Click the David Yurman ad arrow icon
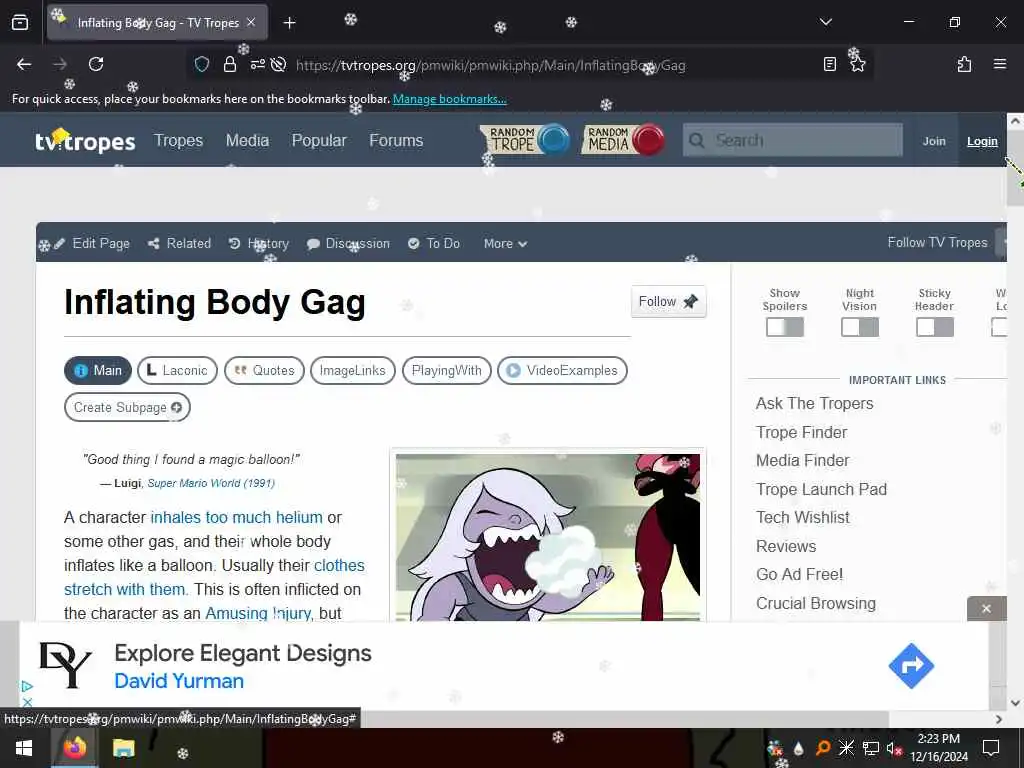Image resolution: width=1024 pixels, height=768 pixels. 911,666
